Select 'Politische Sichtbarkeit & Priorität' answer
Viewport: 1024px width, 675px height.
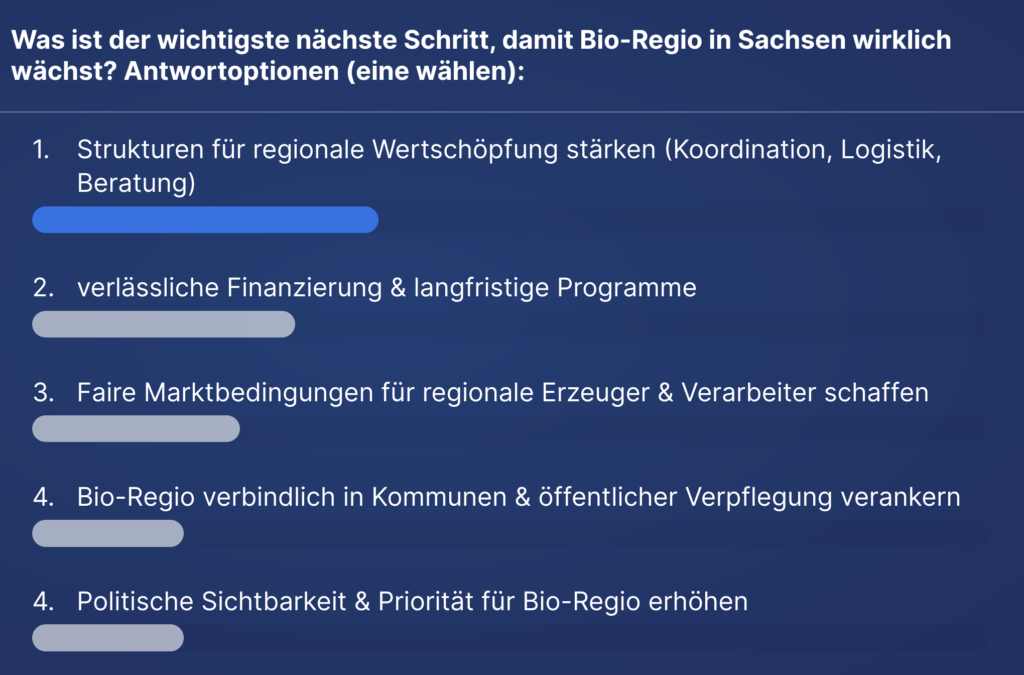(412, 602)
